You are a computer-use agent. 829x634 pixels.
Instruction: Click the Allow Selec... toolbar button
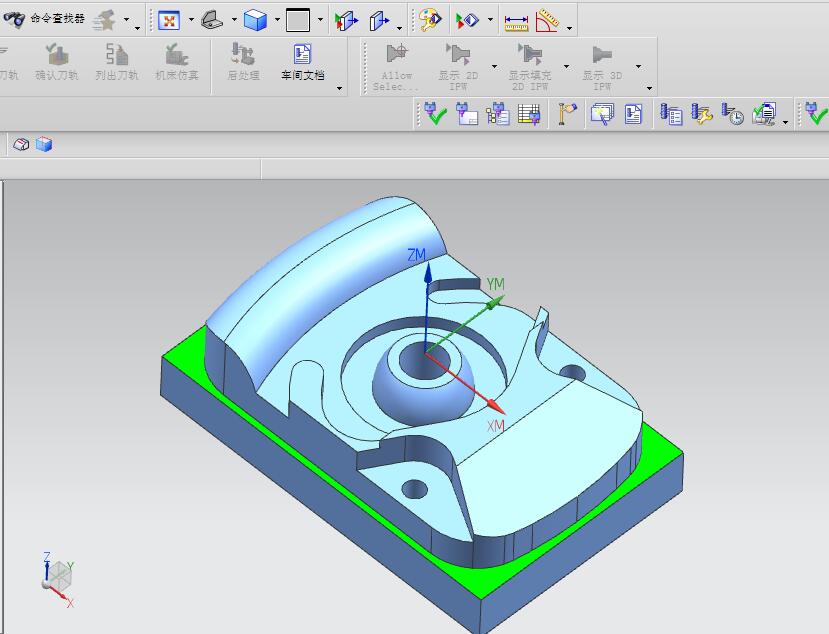coord(397,67)
